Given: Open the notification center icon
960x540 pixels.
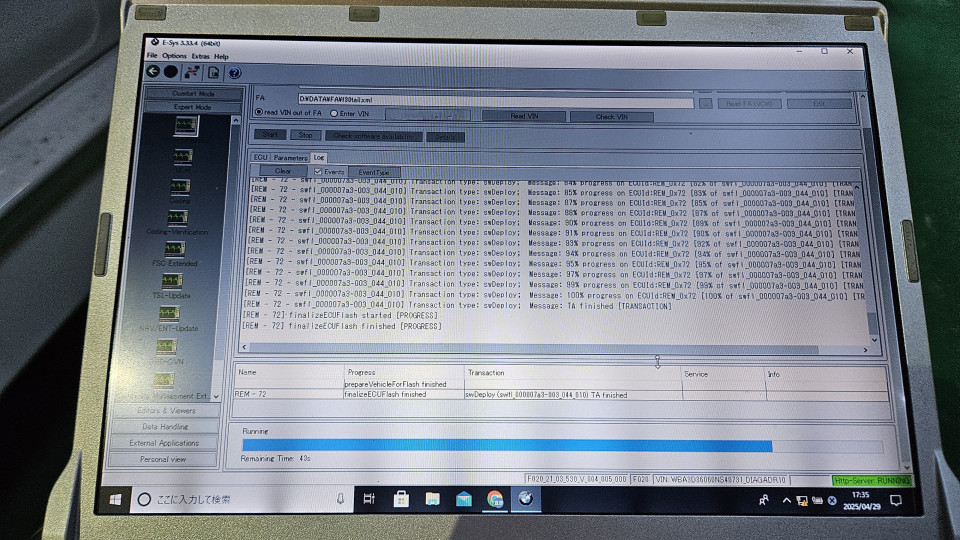Looking at the screenshot, I should coord(896,501).
